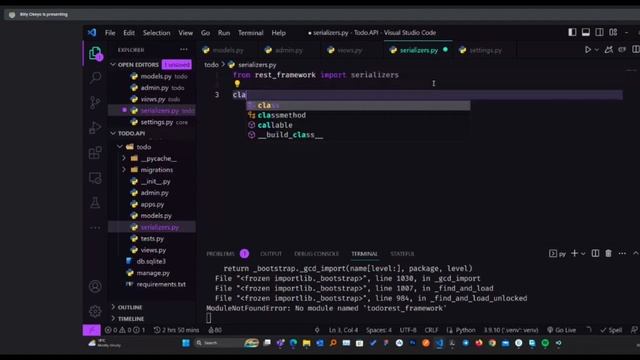The height and width of the screenshot is (360, 640).
Task: Open Explorer more actions ellipsis
Action: tap(184, 50)
